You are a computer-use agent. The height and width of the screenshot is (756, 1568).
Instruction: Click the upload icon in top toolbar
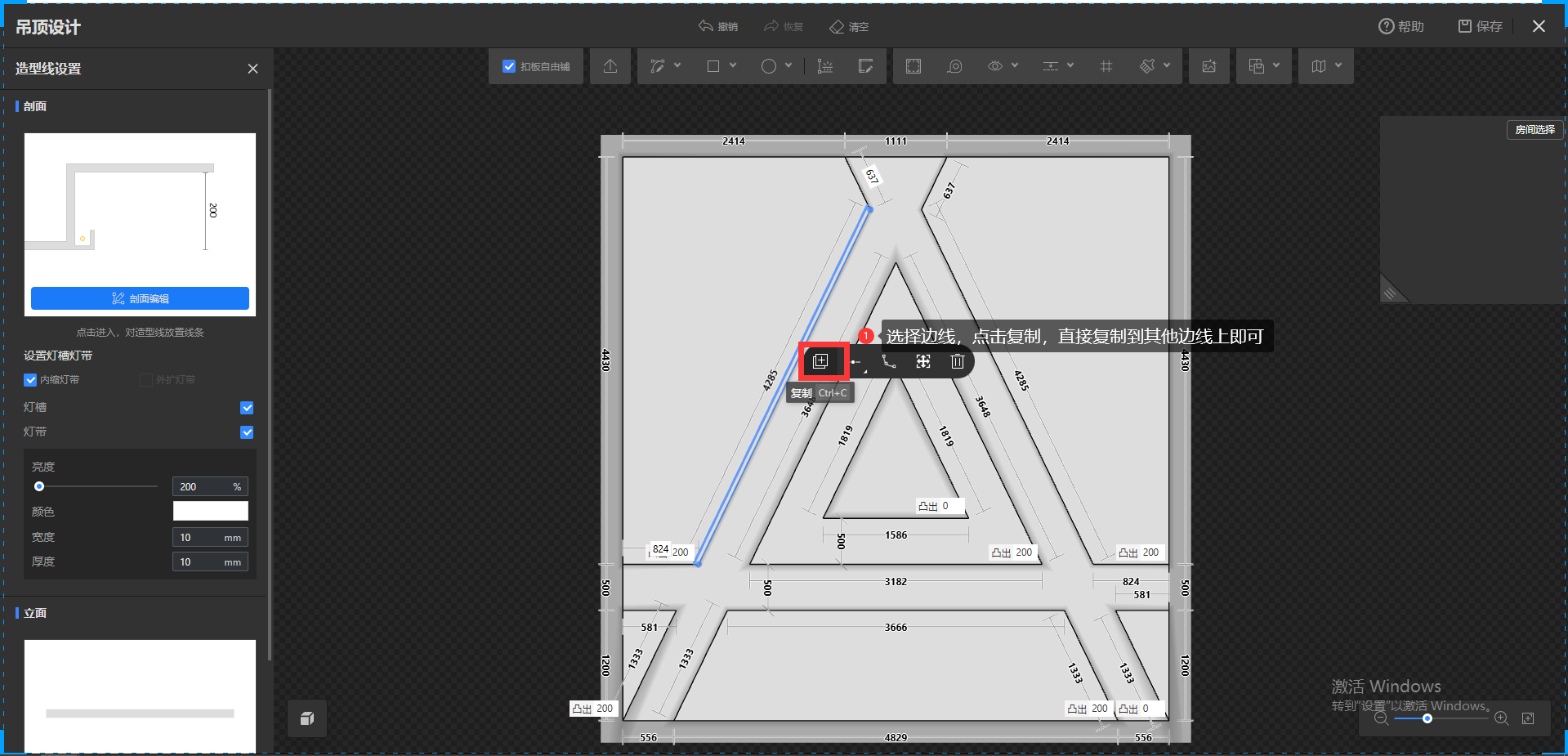click(610, 66)
